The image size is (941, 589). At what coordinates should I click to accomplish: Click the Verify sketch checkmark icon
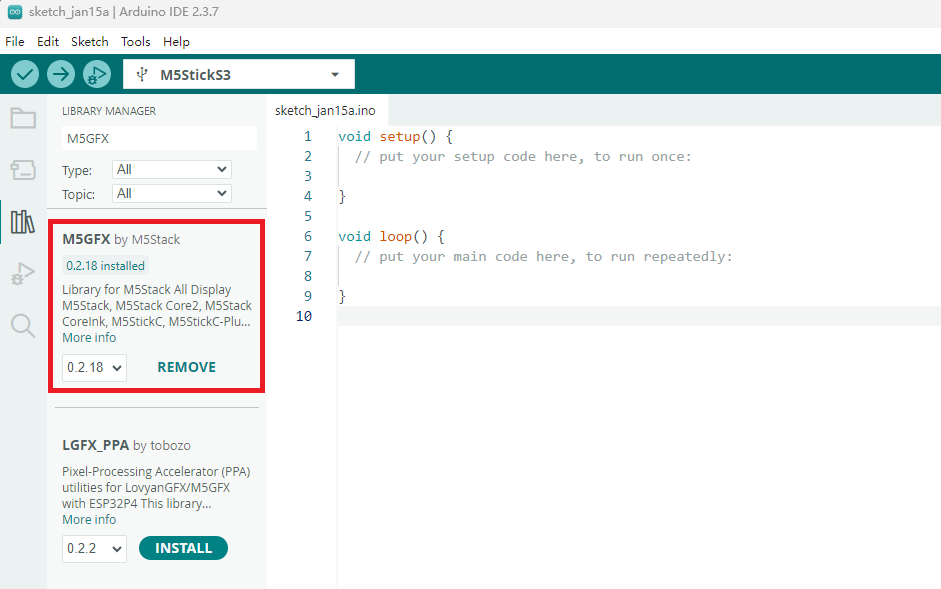tap(25, 74)
